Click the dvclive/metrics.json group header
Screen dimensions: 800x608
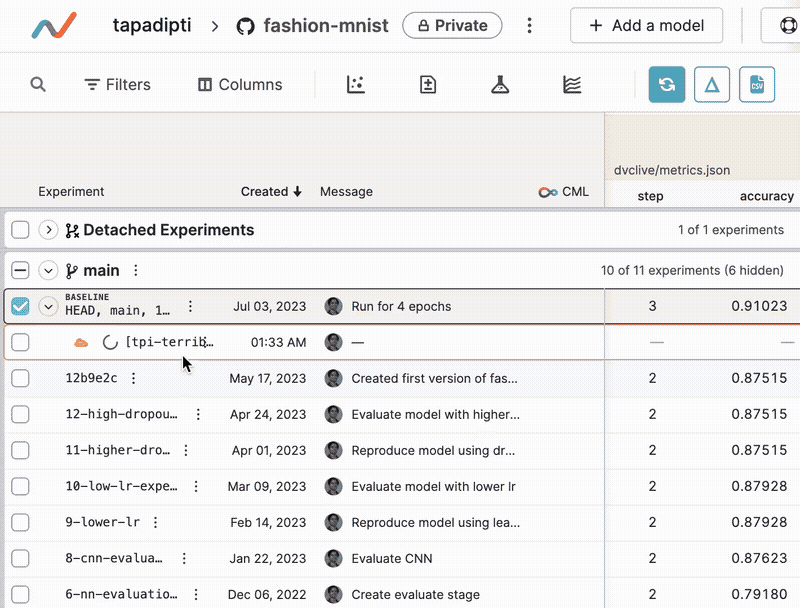point(672,170)
